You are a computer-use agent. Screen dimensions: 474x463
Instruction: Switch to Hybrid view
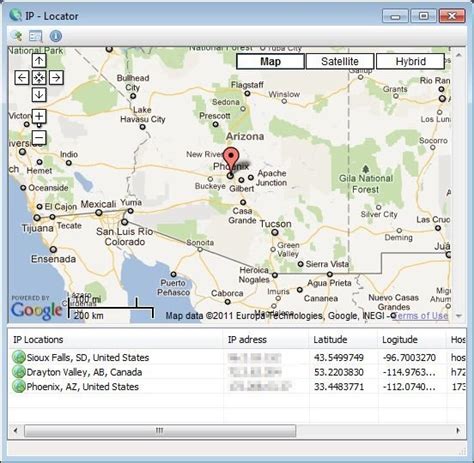point(410,61)
